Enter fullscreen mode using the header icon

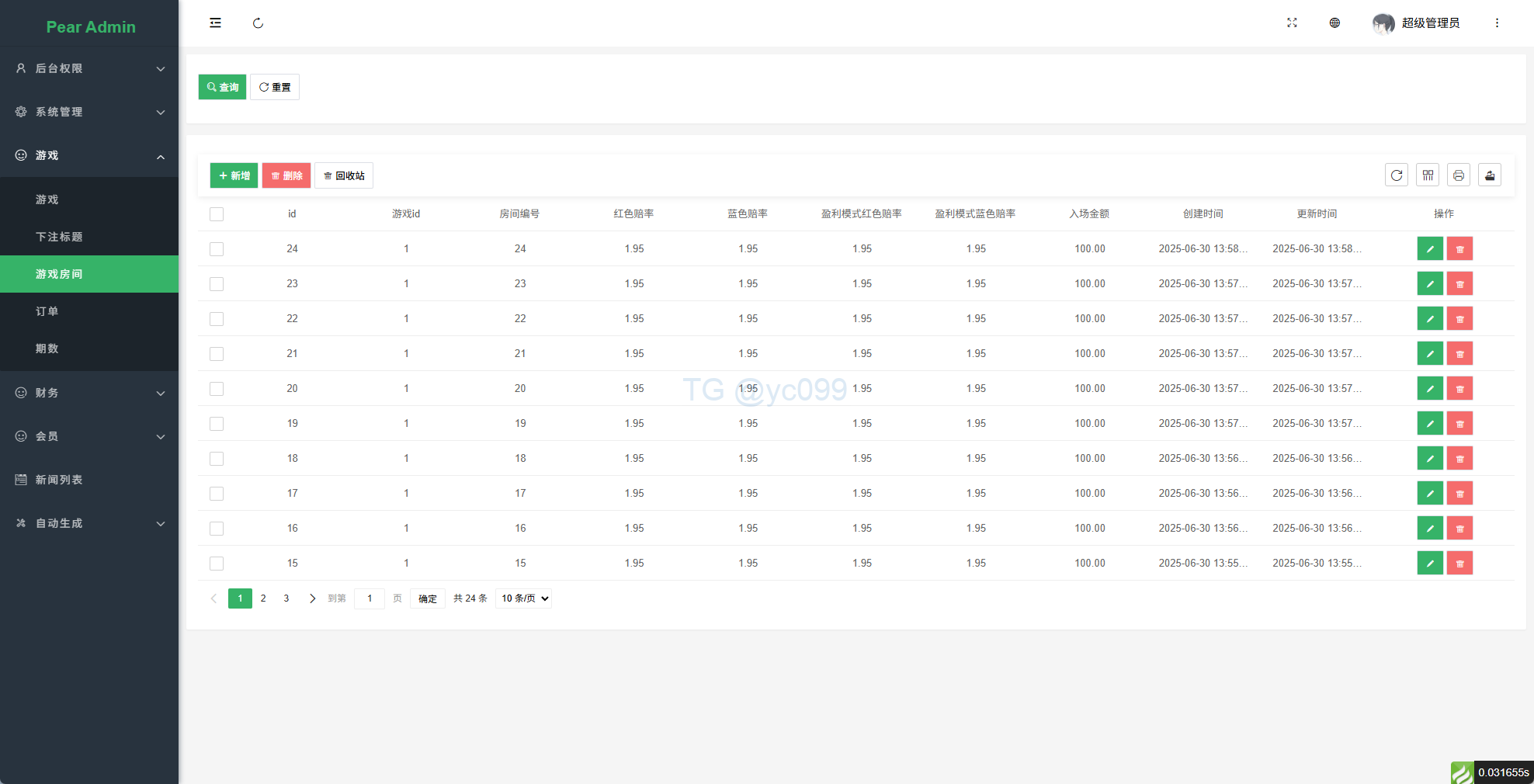pyautogui.click(x=1292, y=23)
